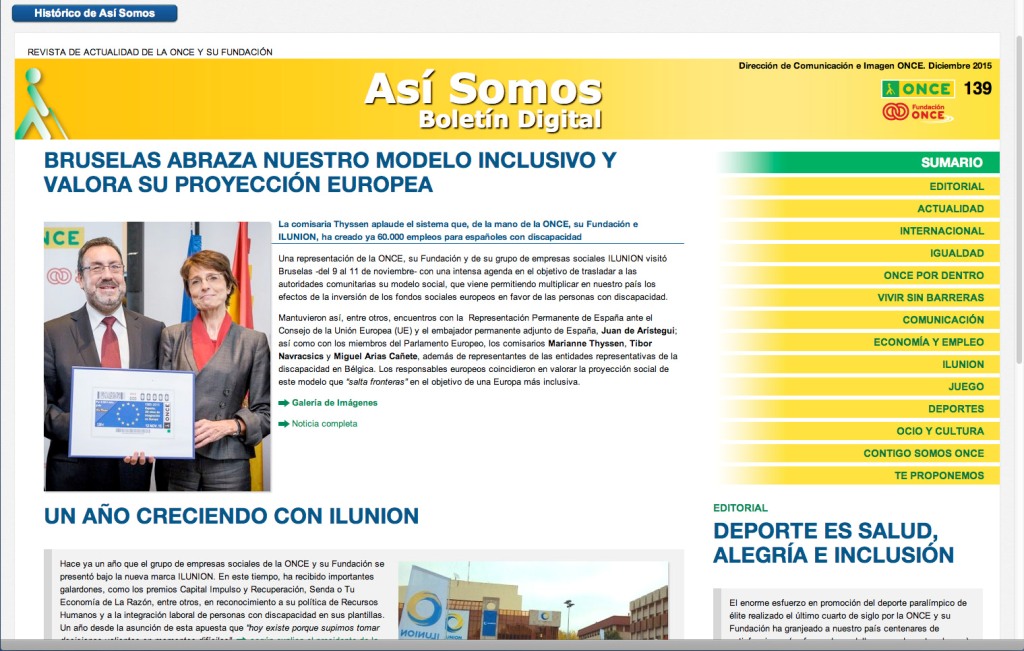Viewport: 1024px width, 651px height.
Task: Open ECONOMÍA Y EMPLEO section
Action: point(859,342)
